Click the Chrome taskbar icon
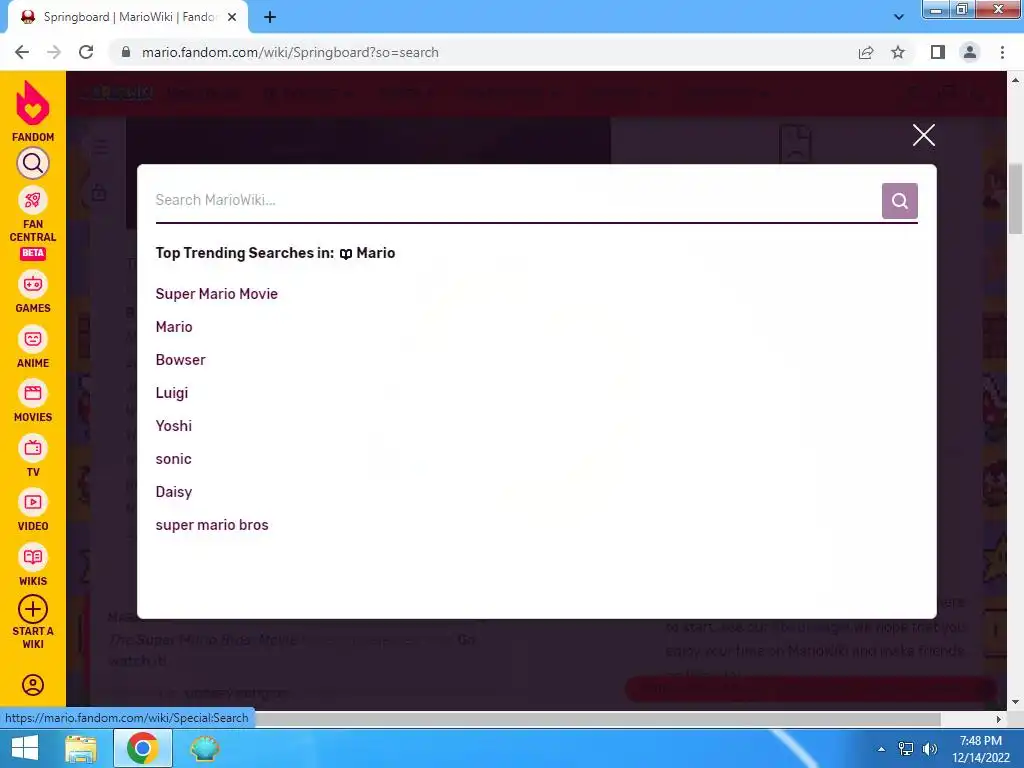1024x768 pixels. [x=142, y=748]
